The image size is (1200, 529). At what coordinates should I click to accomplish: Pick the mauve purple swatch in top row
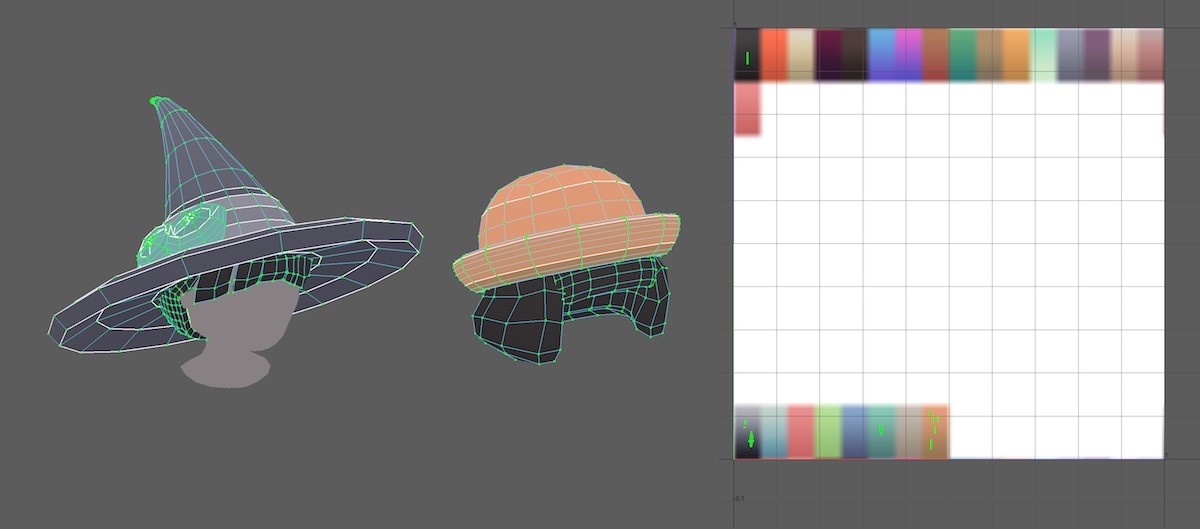(x=1097, y=54)
